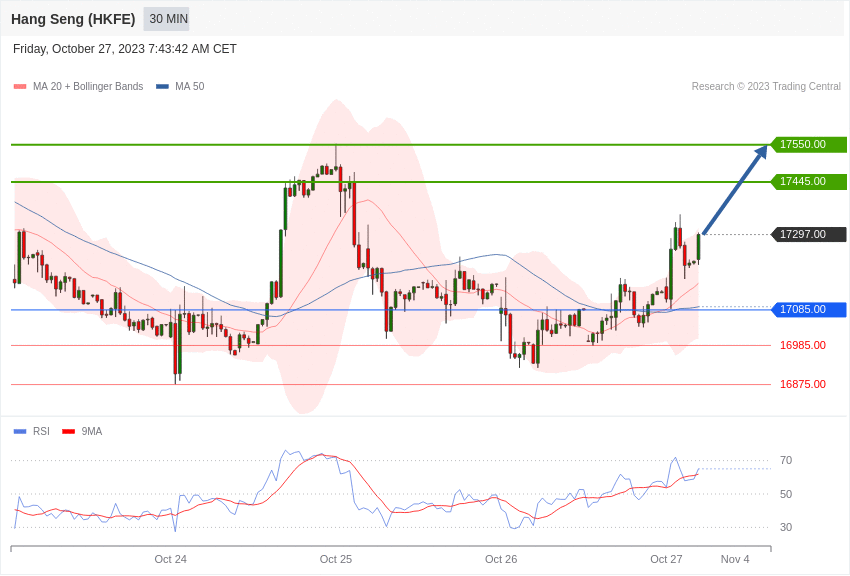Click the 9MA legend label
This screenshot has height=576, width=850.
click(x=92, y=431)
